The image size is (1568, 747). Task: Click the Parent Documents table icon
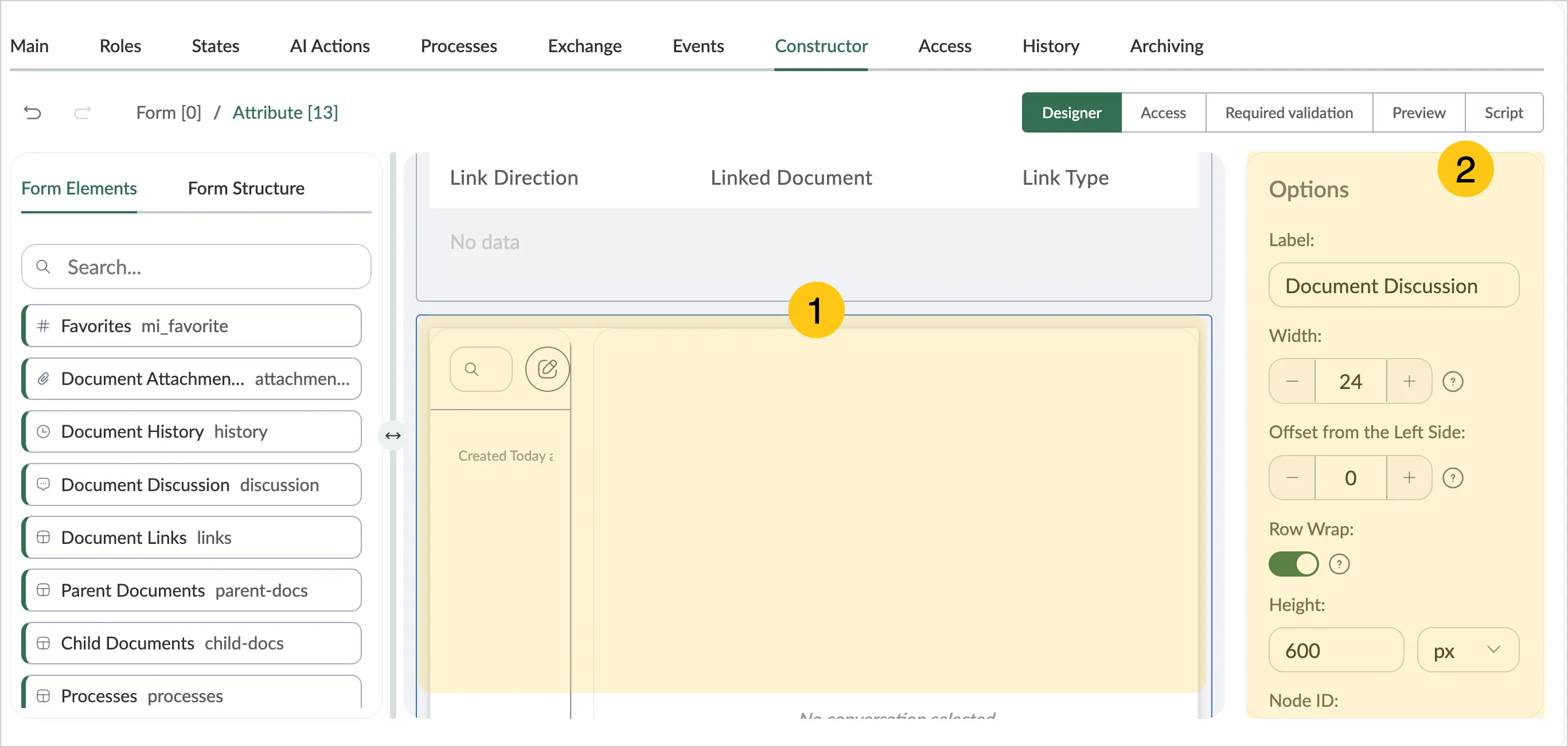coord(43,590)
